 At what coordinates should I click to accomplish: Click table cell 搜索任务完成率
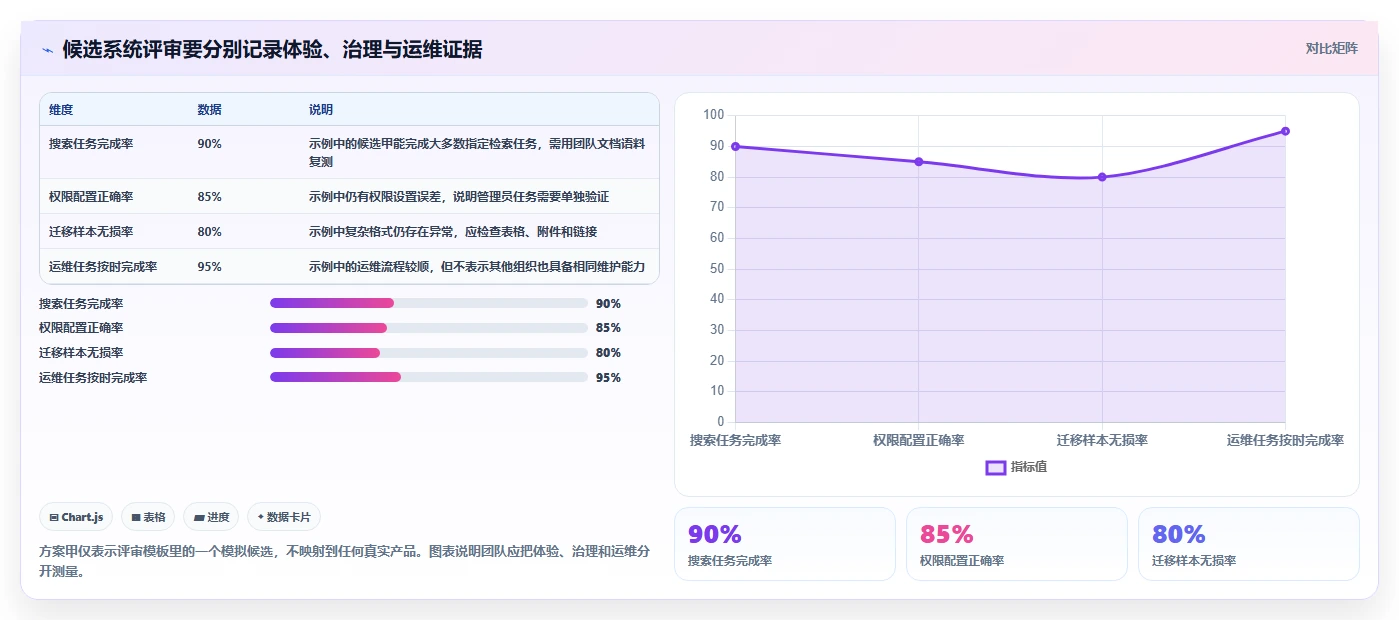(91, 143)
